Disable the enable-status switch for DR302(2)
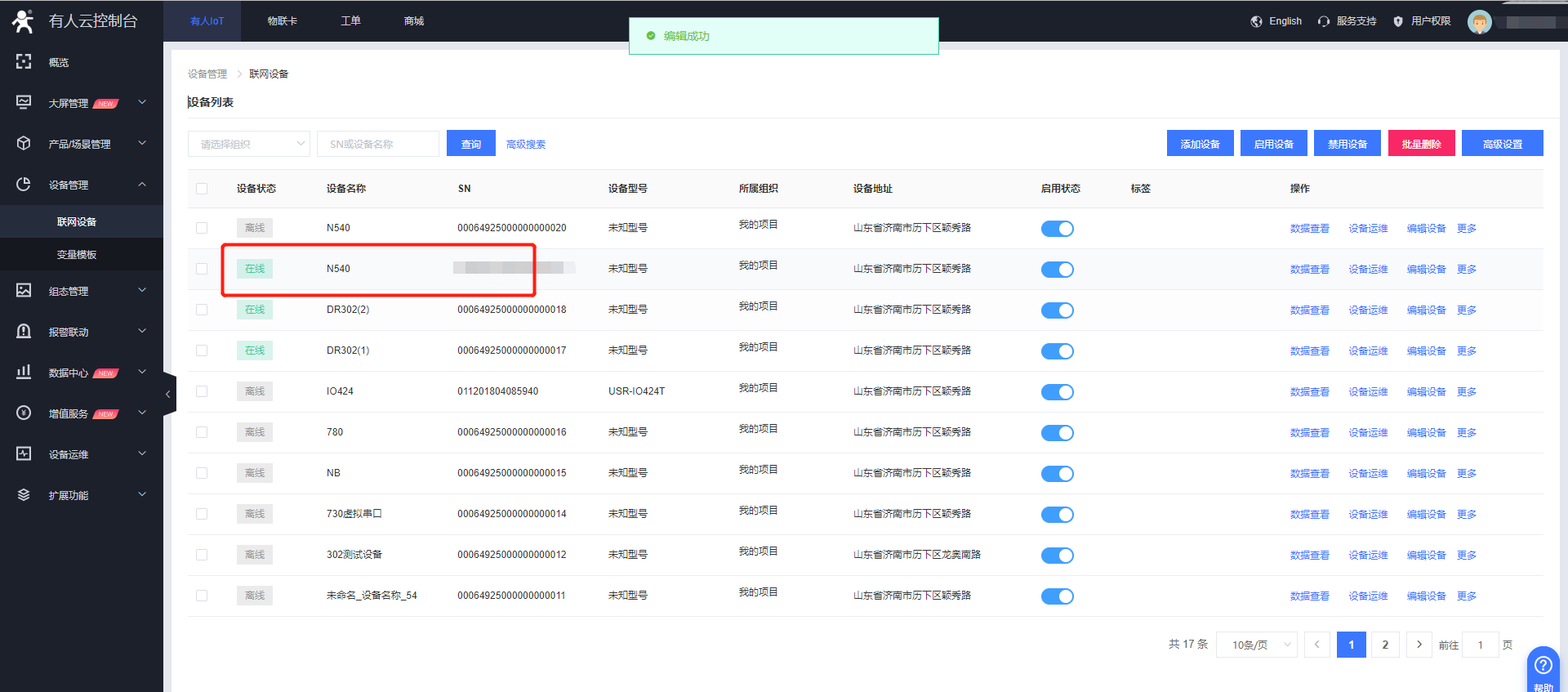1568x692 pixels. point(1057,310)
